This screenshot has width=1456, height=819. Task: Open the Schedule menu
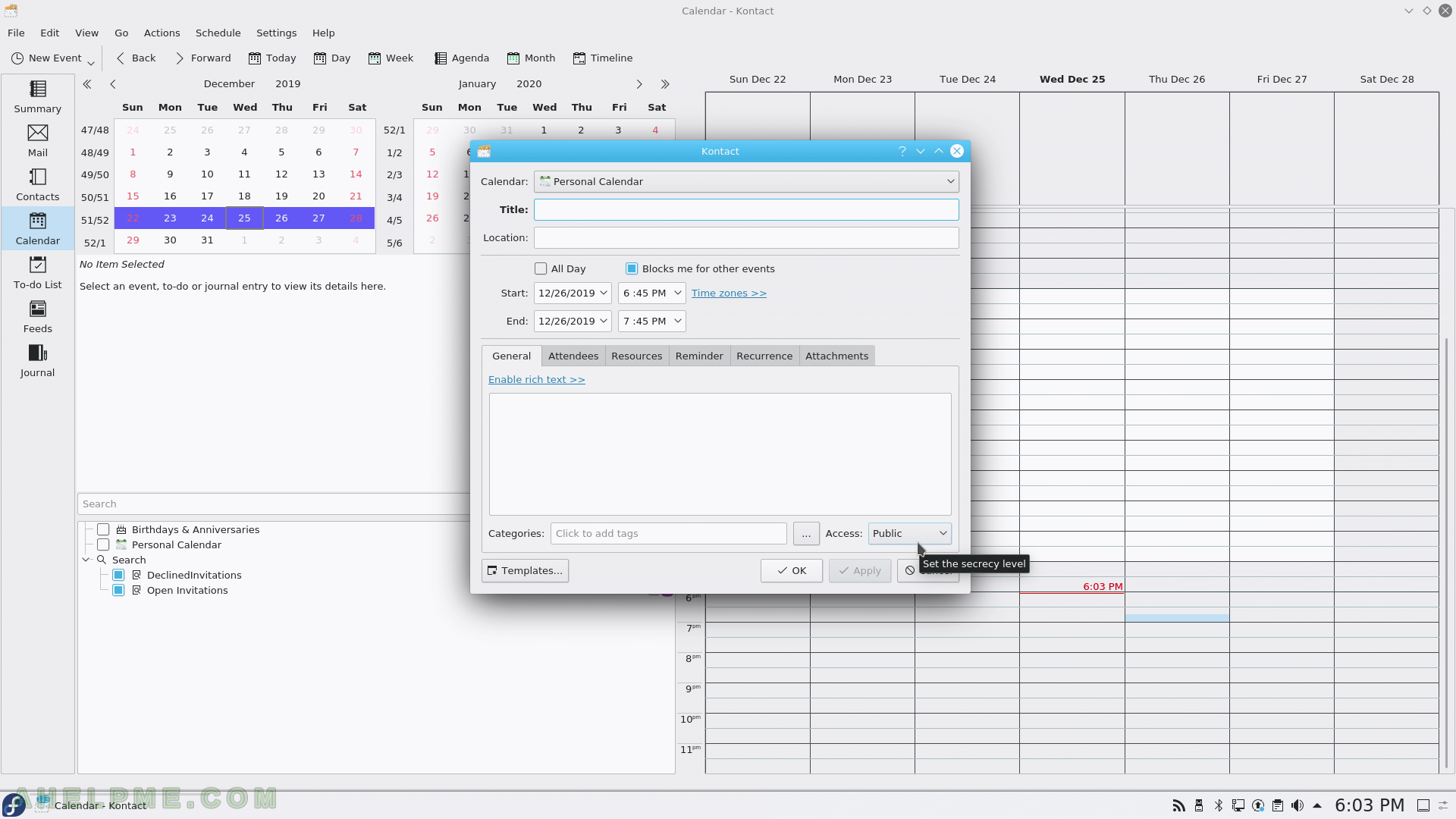[x=218, y=33]
